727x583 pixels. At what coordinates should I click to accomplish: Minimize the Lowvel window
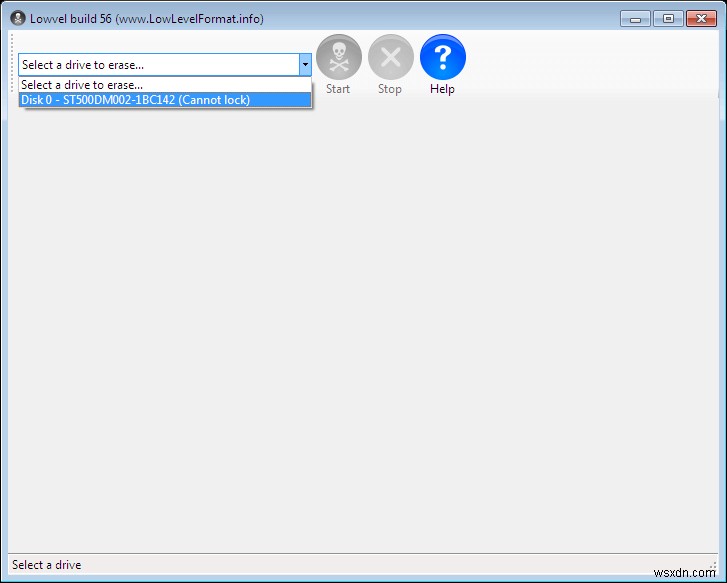pyautogui.click(x=635, y=19)
